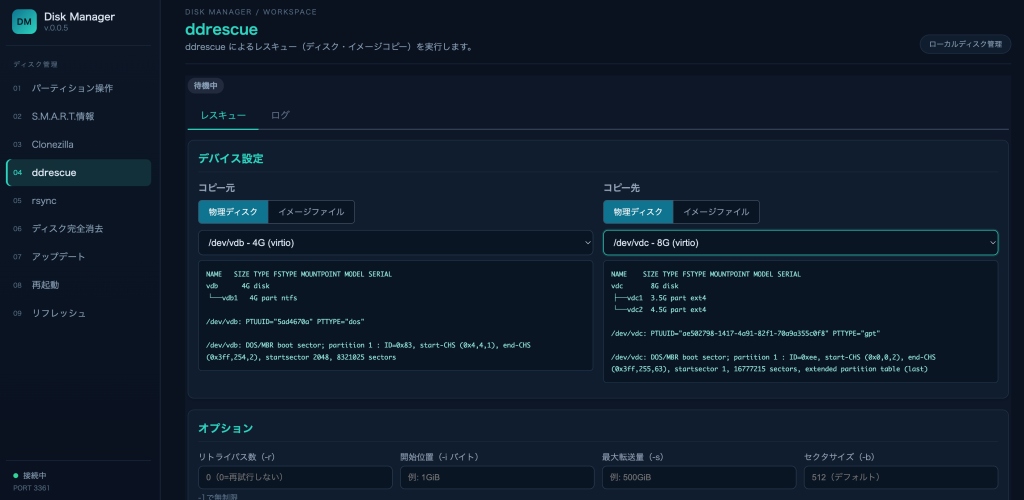The image size is (1024, 500).
Task: Choose 物理ディスク for コピー元
Action: pyautogui.click(x=233, y=212)
